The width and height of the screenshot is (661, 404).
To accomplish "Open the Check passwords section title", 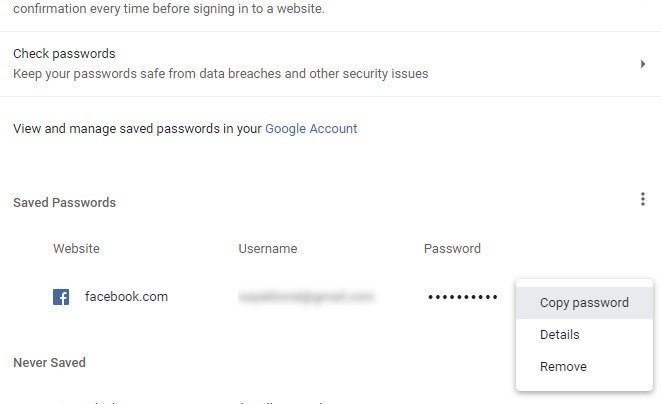I will pyautogui.click(x=64, y=54).
